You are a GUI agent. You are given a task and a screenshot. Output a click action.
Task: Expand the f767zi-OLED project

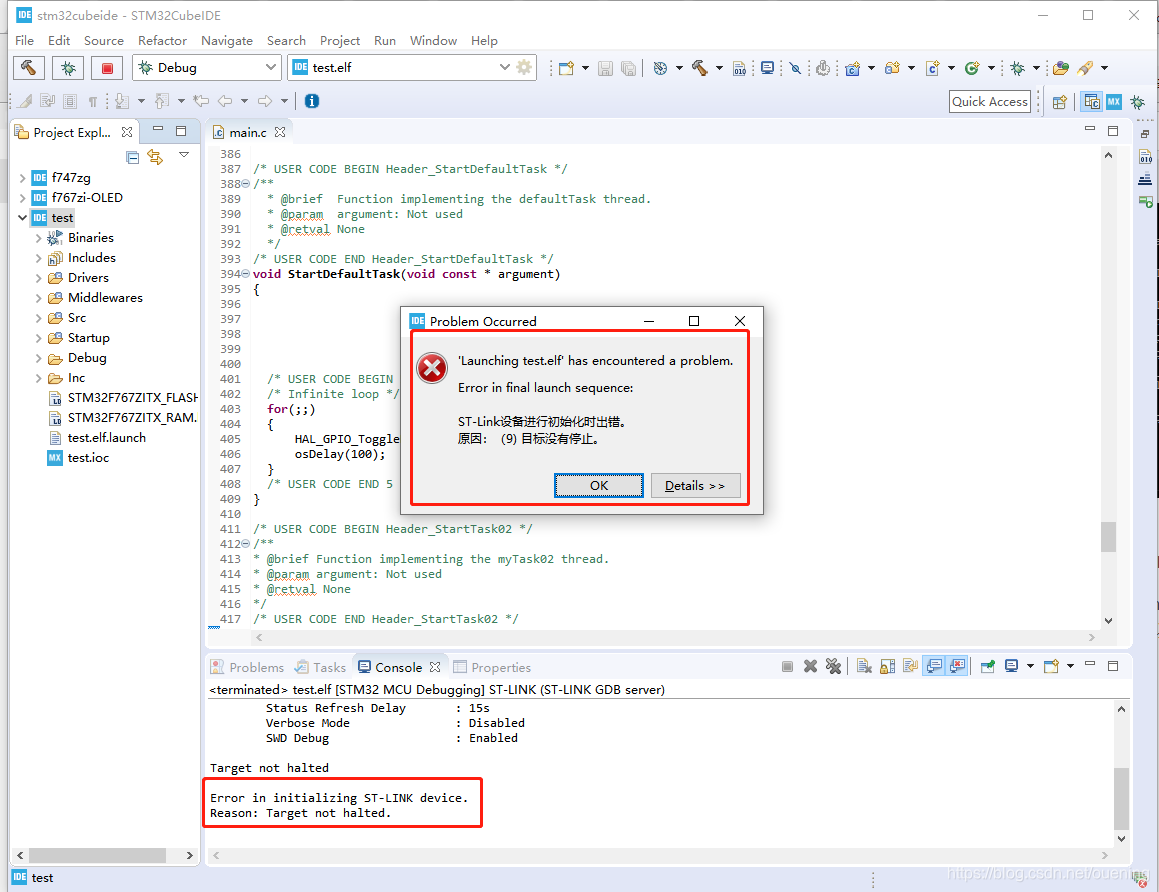22,198
